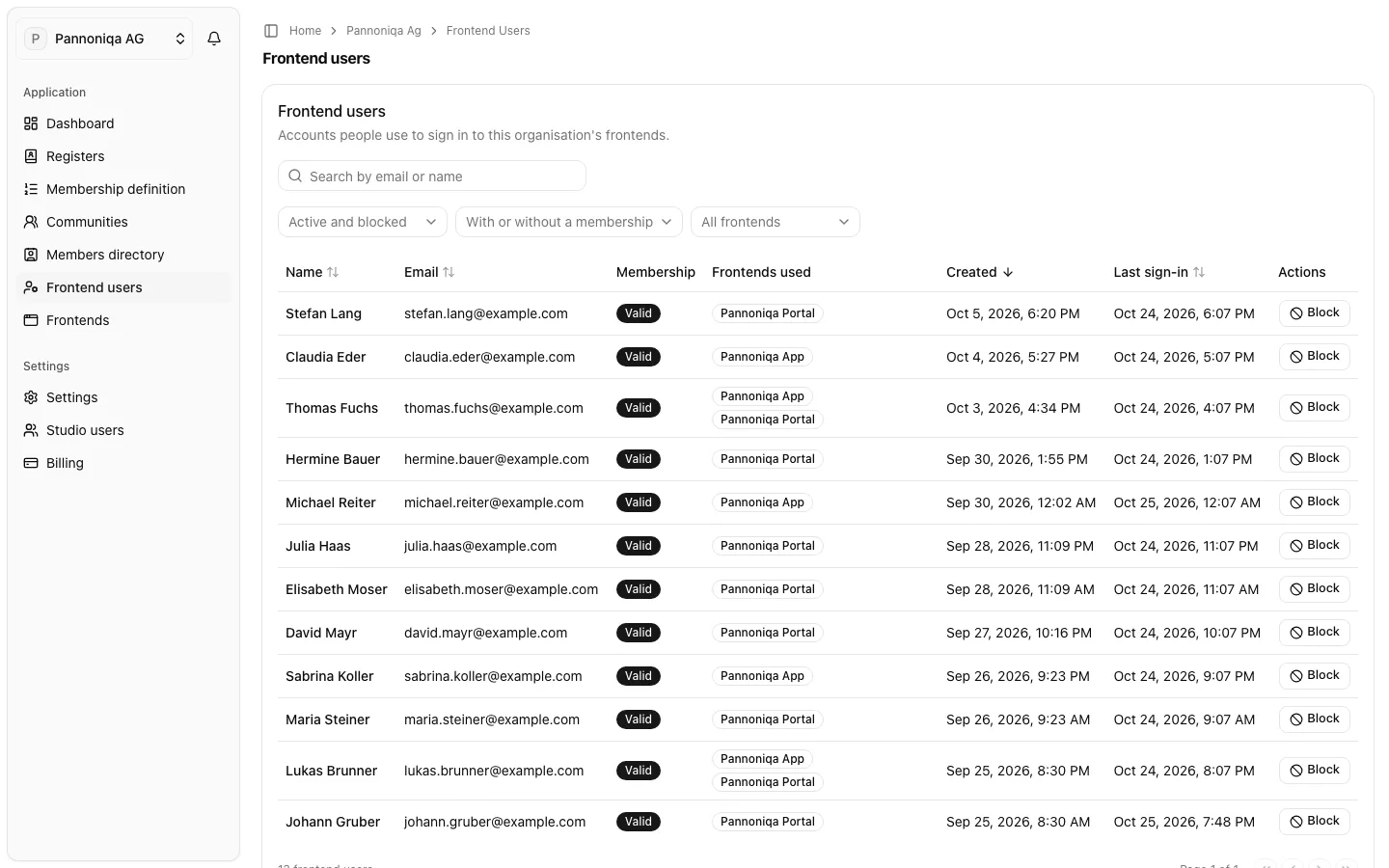Go to Registers in the sidebar
This screenshot has width=1389, height=868.
[123, 156]
